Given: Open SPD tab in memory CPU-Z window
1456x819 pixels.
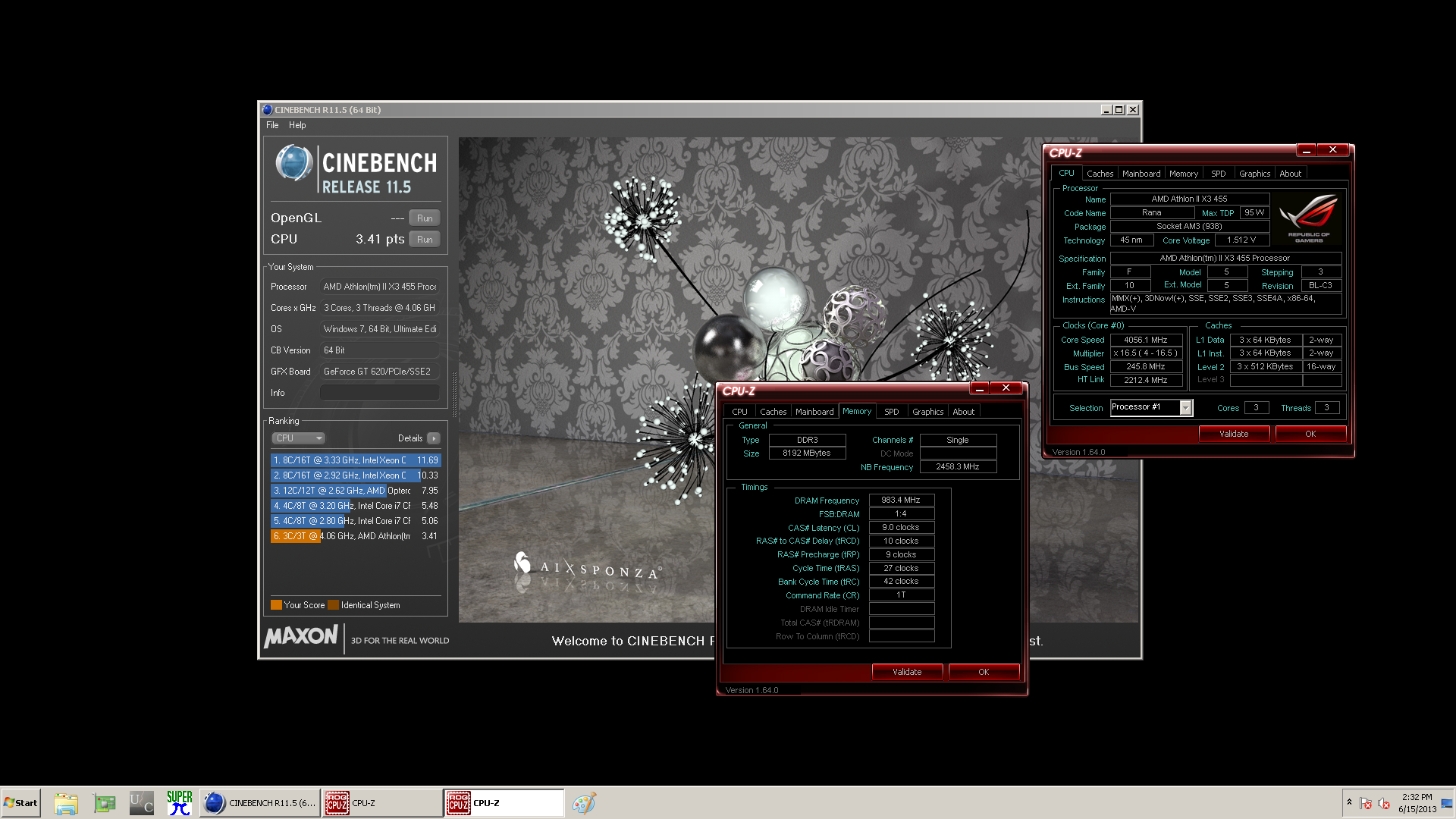Looking at the screenshot, I should (x=892, y=412).
